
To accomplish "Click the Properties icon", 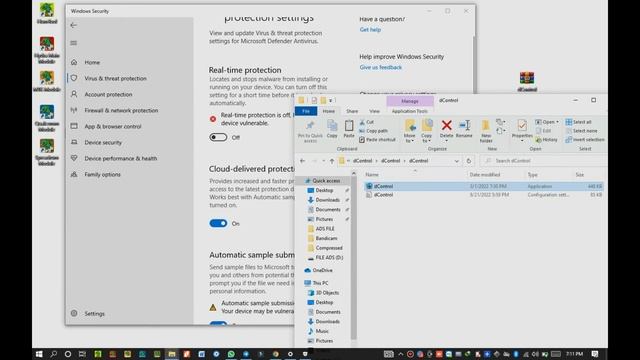I will [x=522, y=126].
